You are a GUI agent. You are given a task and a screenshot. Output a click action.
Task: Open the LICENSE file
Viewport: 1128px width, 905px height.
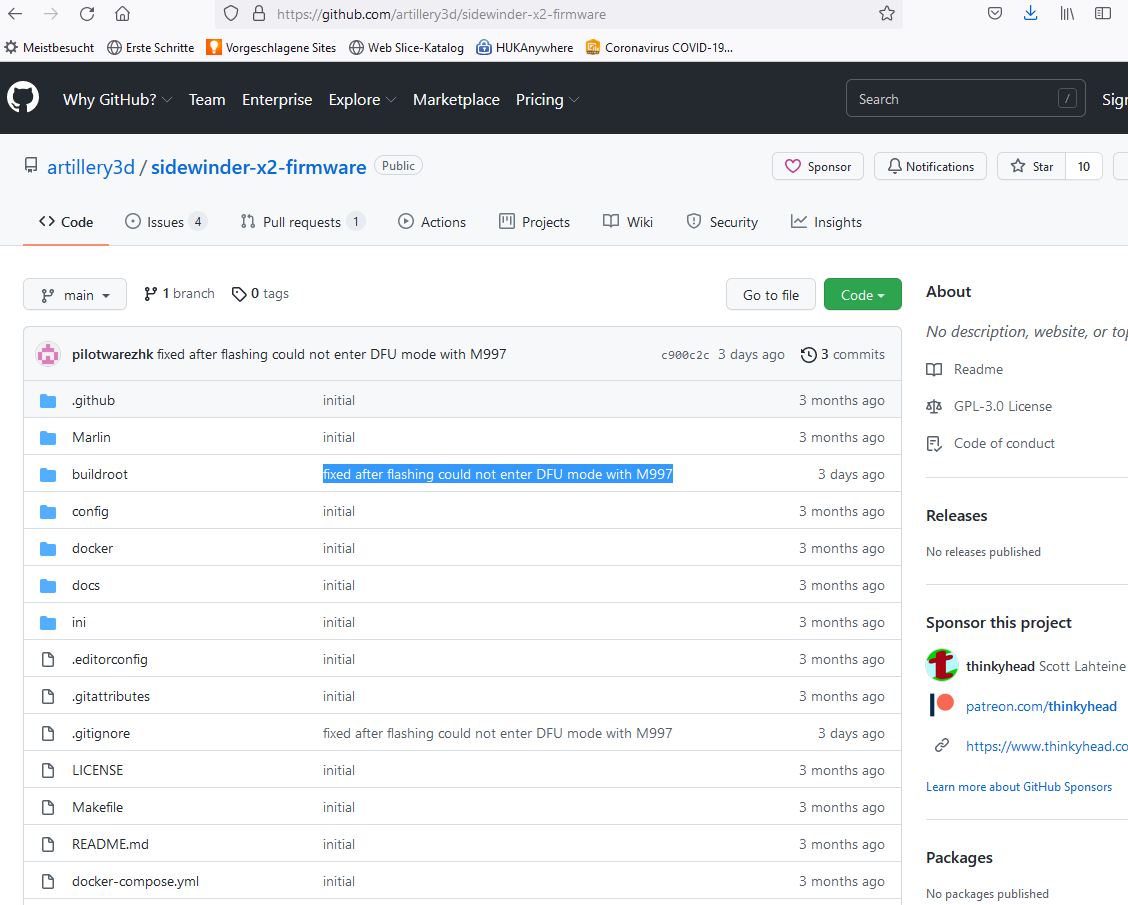[x=98, y=770]
